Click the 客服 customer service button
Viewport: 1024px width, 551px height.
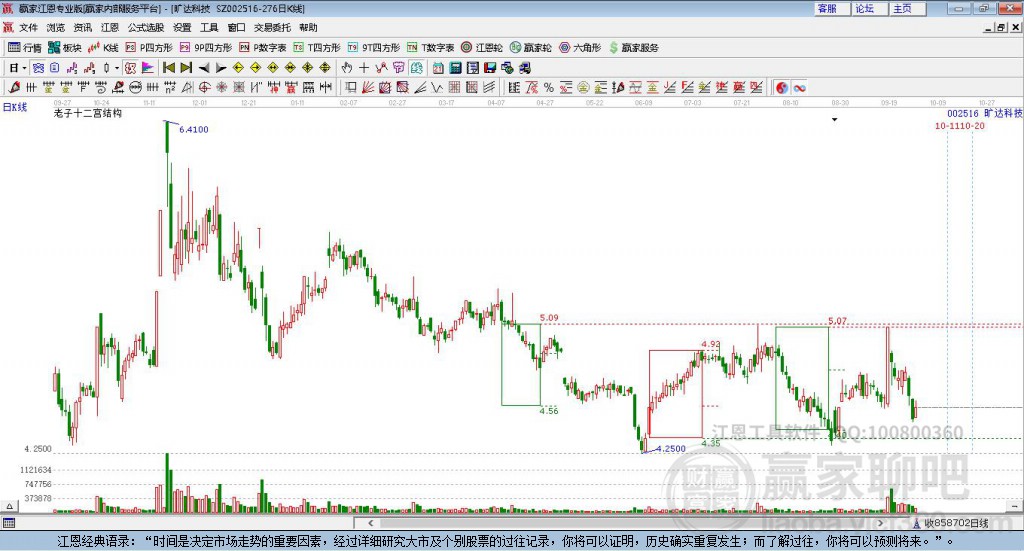coord(832,8)
